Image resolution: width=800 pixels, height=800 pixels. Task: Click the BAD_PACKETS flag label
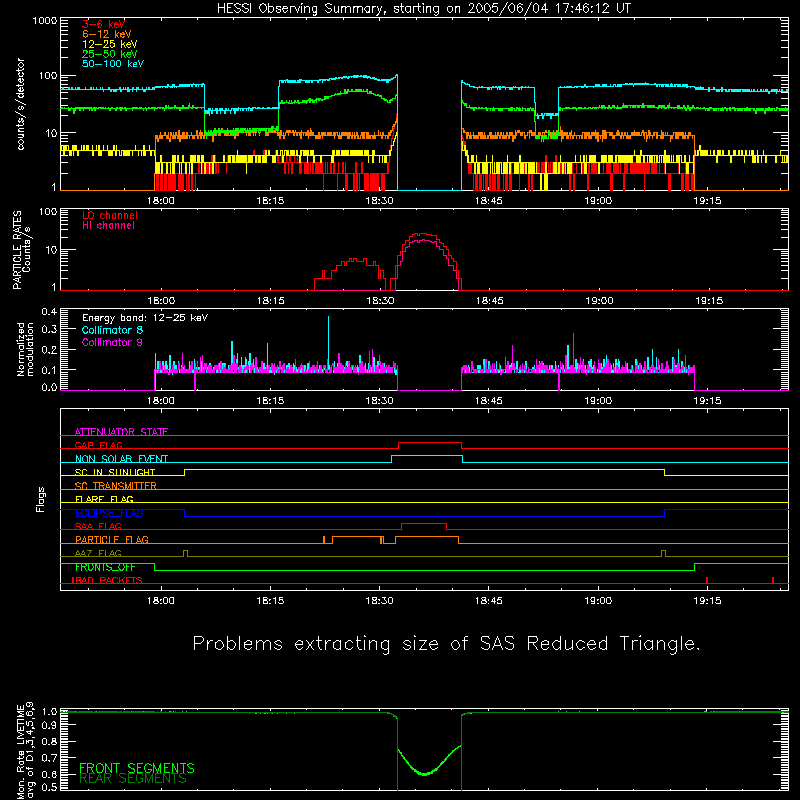(107, 580)
